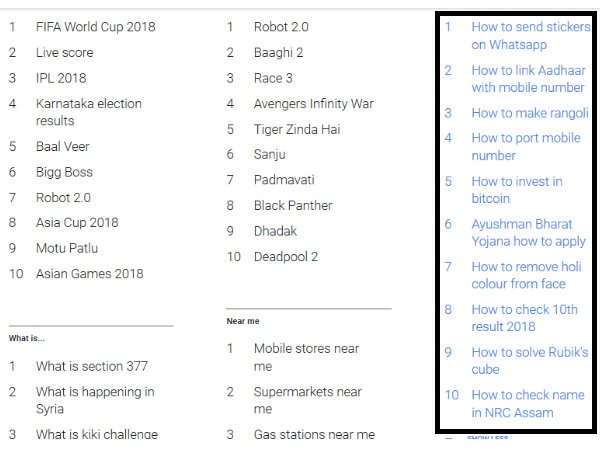Click How to check name in NRC Assam
The image size is (600, 450).
526,403
